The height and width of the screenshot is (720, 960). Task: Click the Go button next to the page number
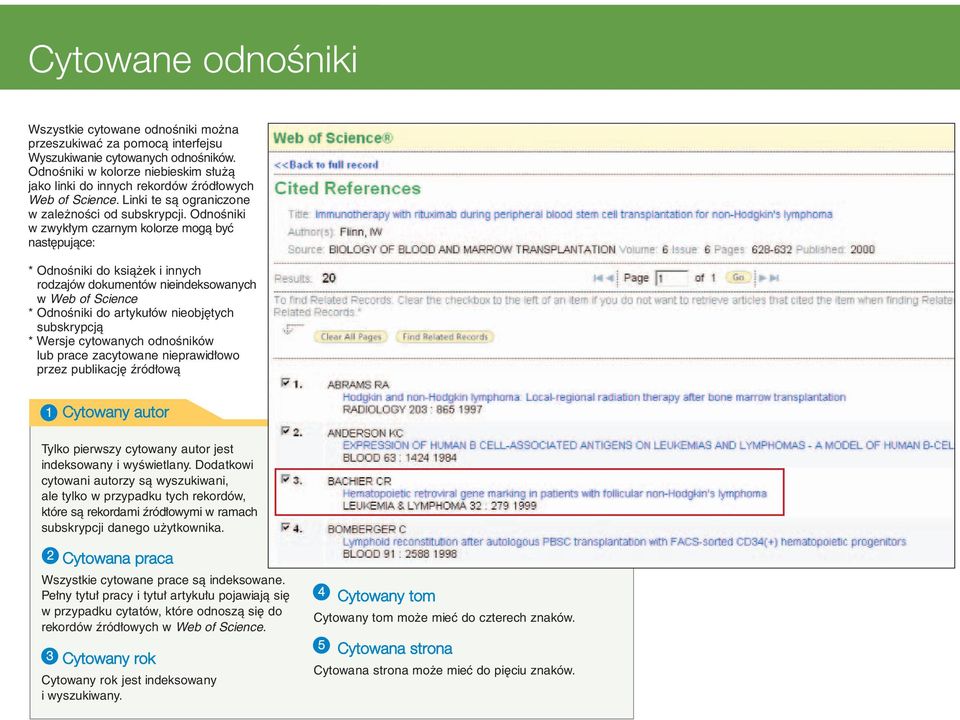coord(738,277)
